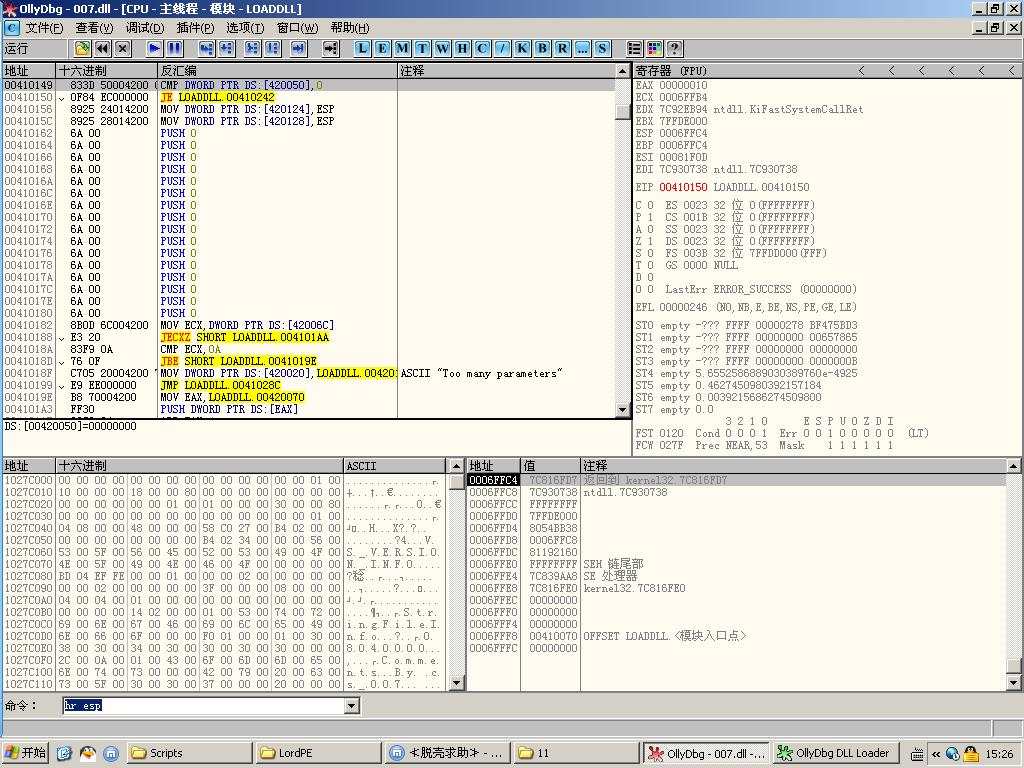
Task: Show the CPU window via the C toolbar button
Action: tap(482, 49)
